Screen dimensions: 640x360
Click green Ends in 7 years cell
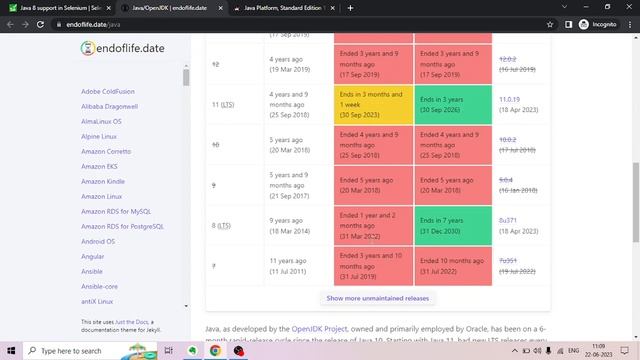pos(453,226)
